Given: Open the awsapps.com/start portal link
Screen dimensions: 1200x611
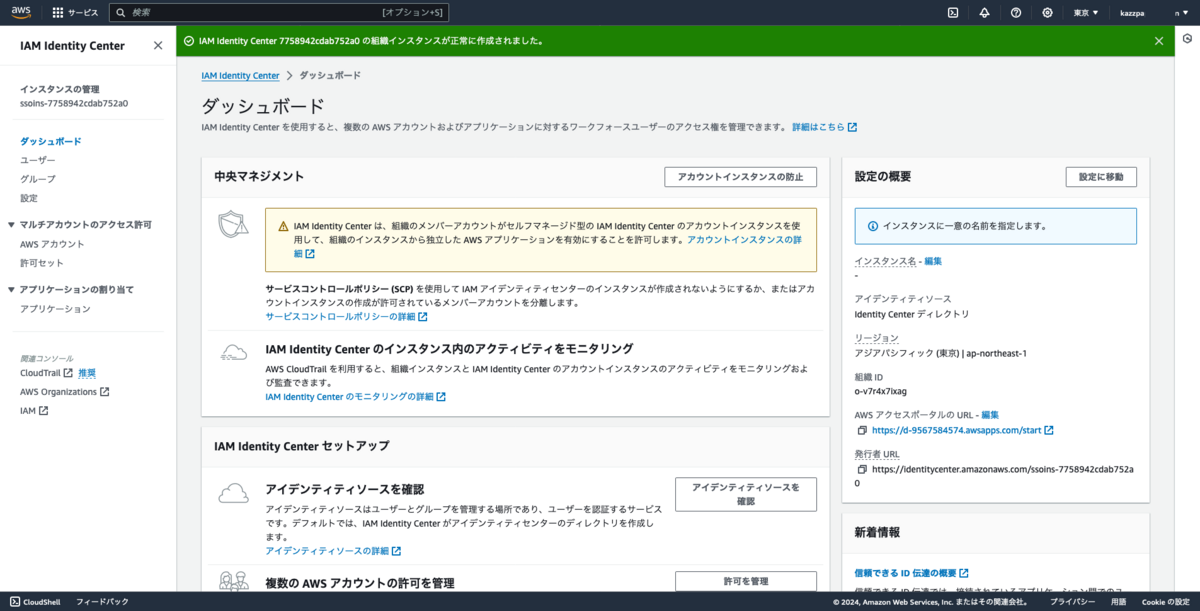Looking at the screenshot, I should [956, 430].
